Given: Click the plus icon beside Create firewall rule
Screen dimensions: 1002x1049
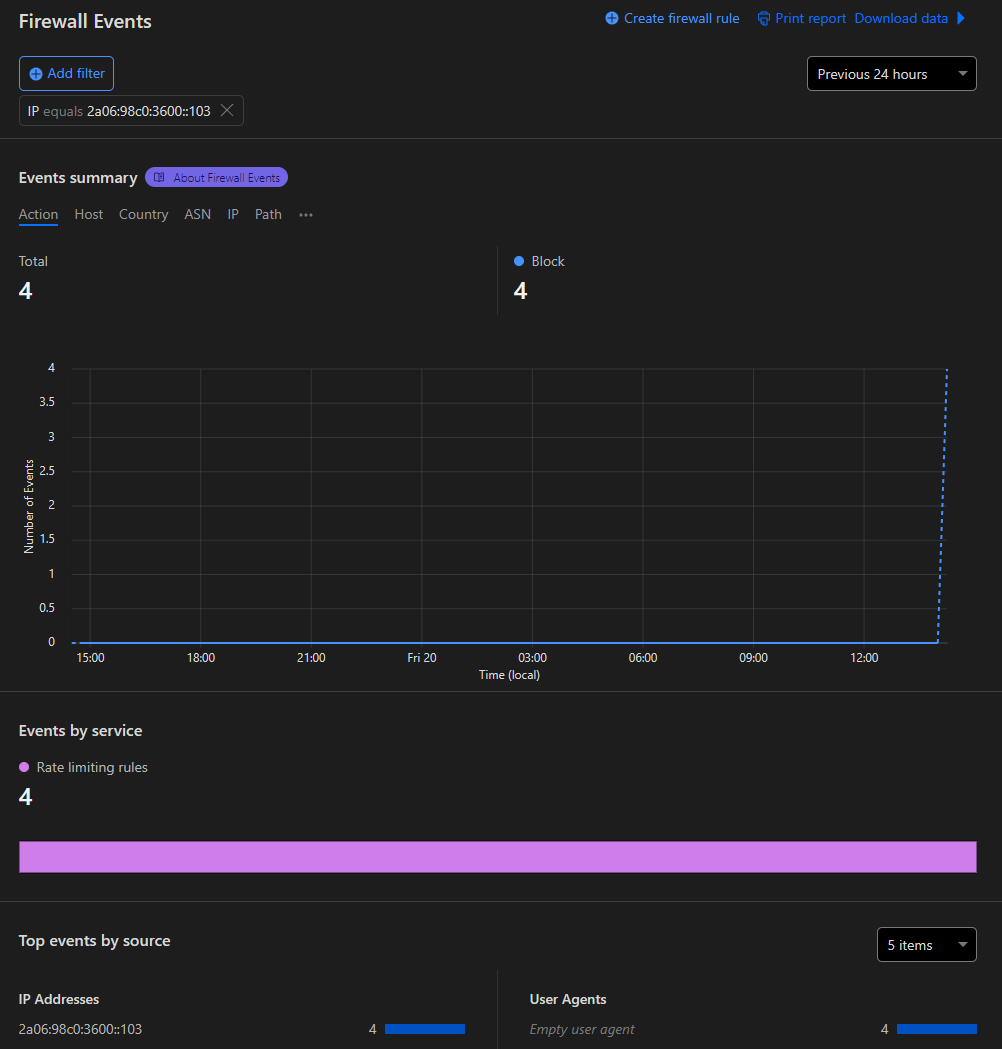Looking at the screenshot, I should pyautogui.click(x=609, y=18).
